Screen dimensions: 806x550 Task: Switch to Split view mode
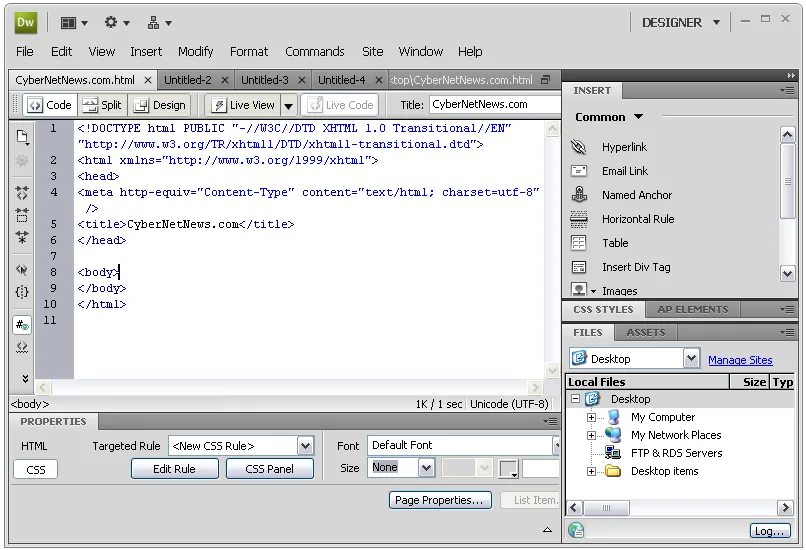(x=102, y=105)
